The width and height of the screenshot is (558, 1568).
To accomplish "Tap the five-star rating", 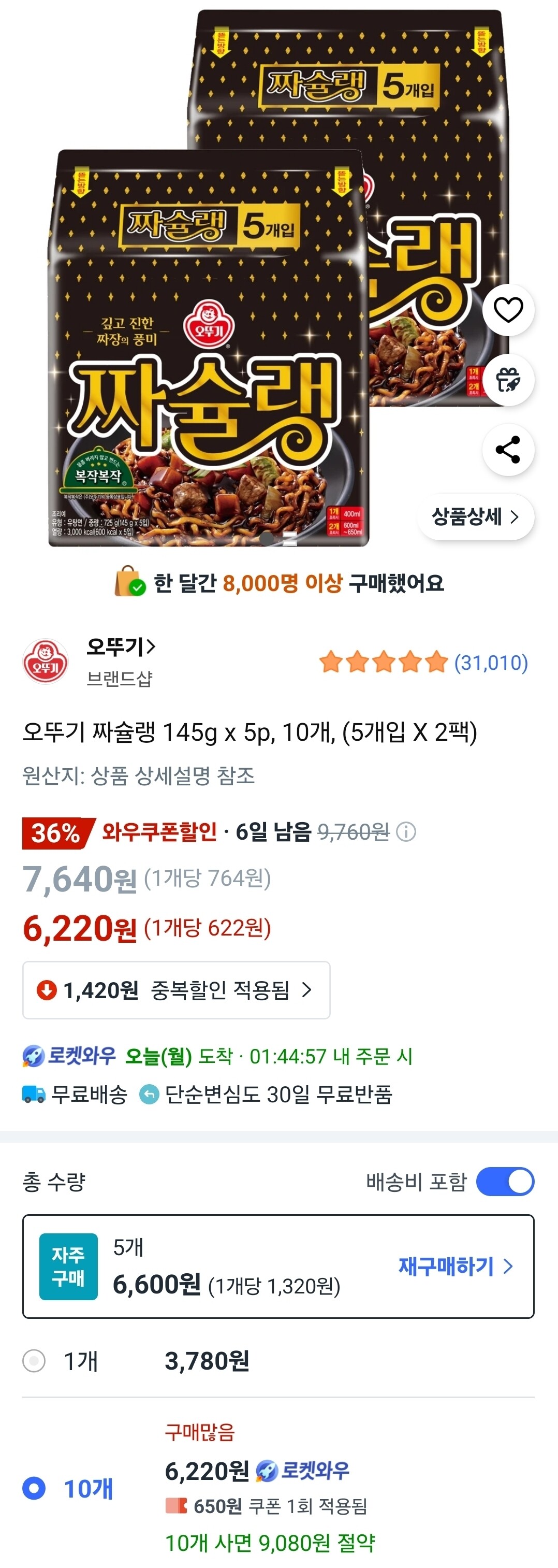I will 384,662.
